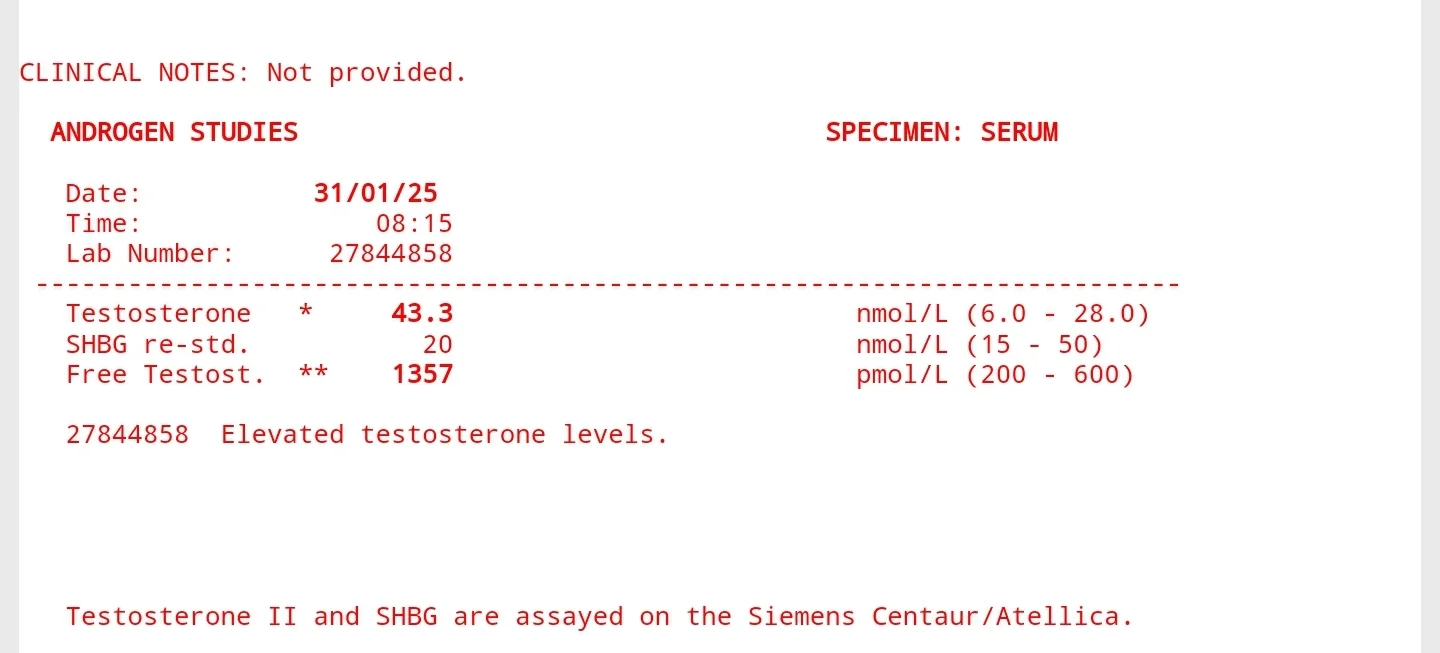The height and width of the screenshot is (653, 1440).
Task: Click the Lab Number value 27844858
Action: coord(391,254)
